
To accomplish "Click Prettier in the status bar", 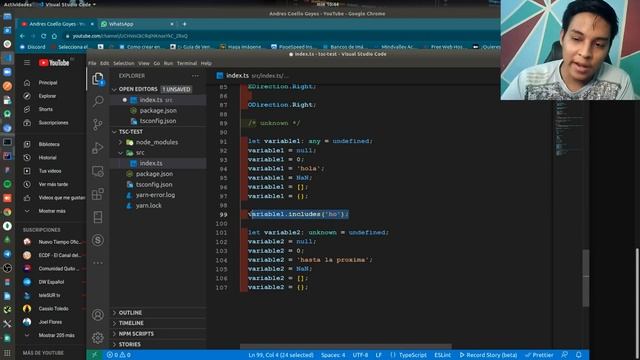I will (x=539, y=355).
